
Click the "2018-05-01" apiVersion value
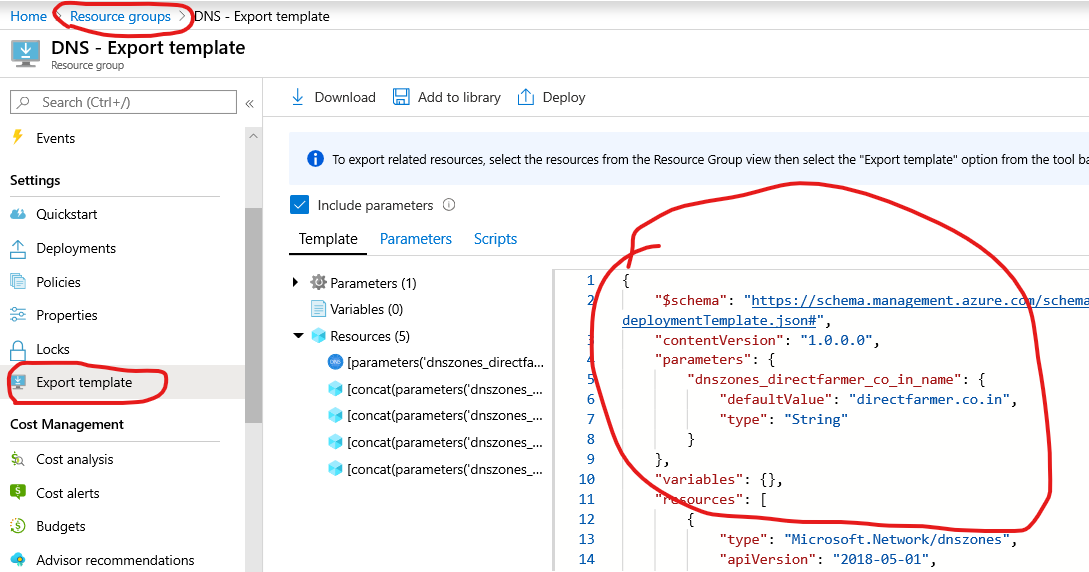click(880, 559)
